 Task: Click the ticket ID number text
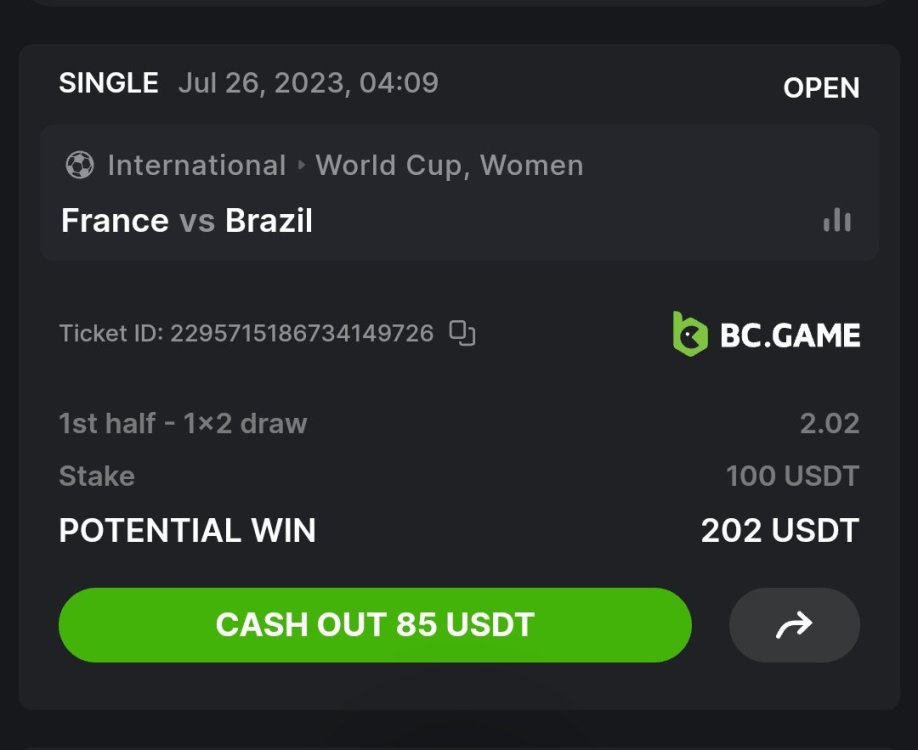302,333
